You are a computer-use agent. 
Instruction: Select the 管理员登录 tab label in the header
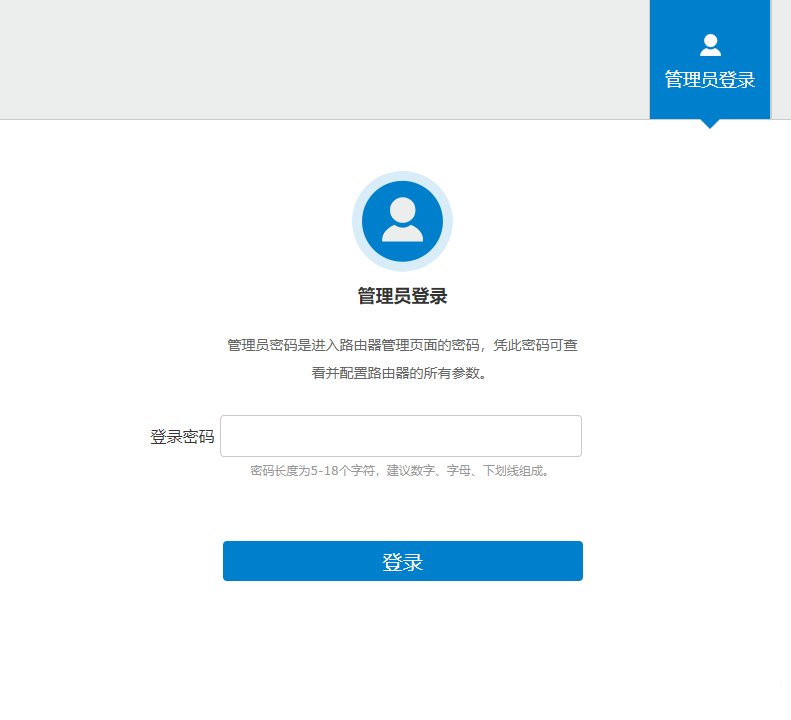(x=710, y=80)
